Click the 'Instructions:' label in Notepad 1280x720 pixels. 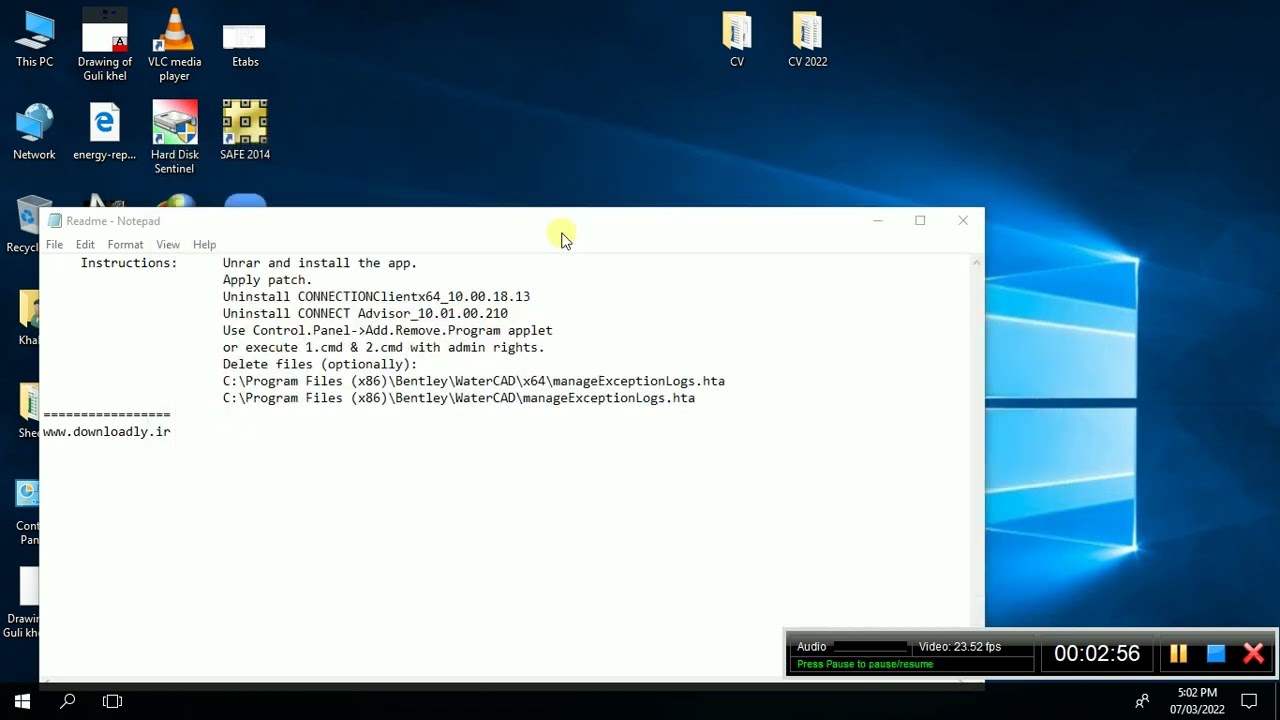(x=129, y=263)
